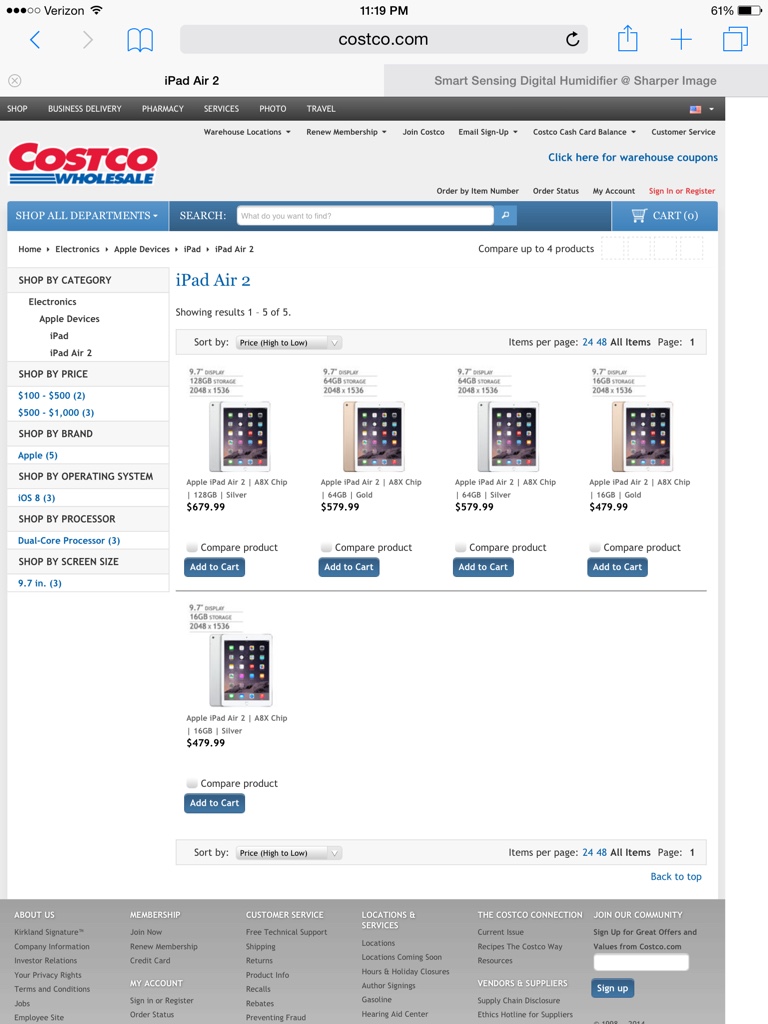
Task: Click Customer Service link
Action: tap(683, 132)
